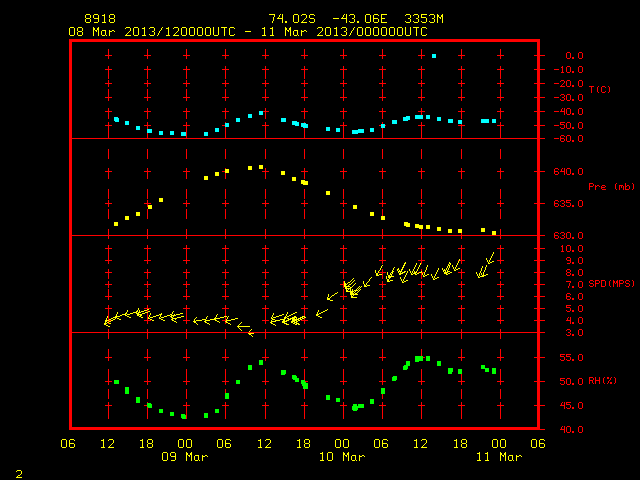The height and width of the screenshot is (480, 640).
Task: Click the 3353M elevation text
Action: coord(424,19)
